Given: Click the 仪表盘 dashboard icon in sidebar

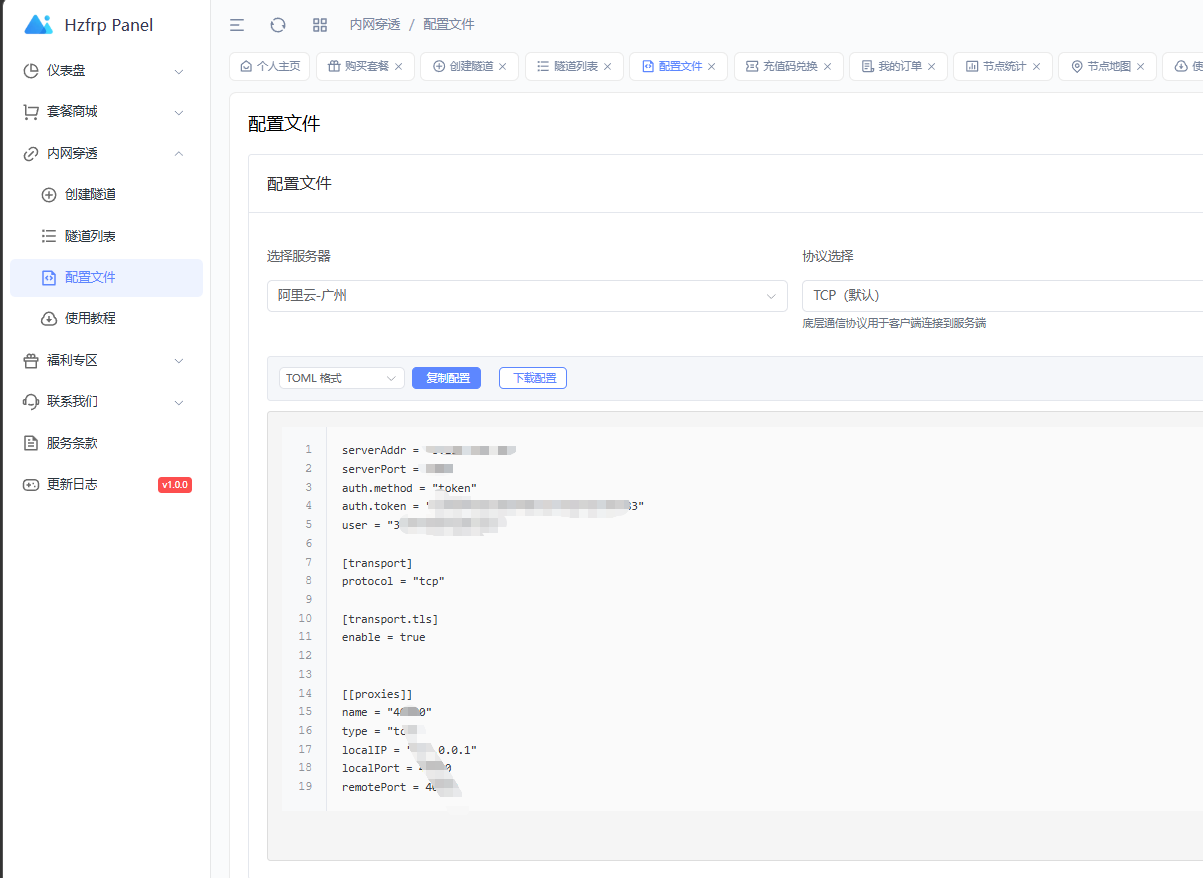Looking at the screenshot, I should coord(31,71).
